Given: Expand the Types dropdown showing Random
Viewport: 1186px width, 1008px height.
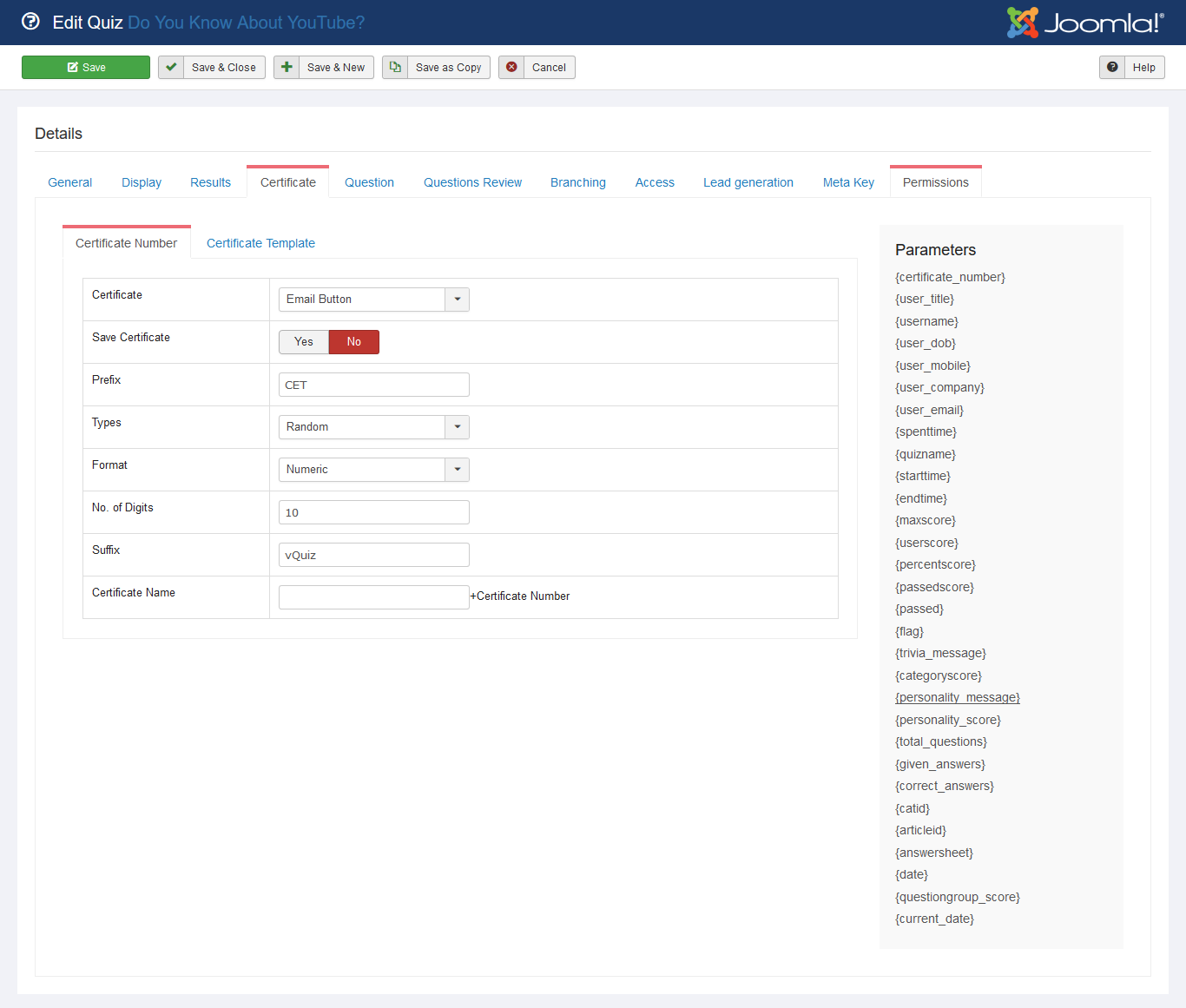Looking at the screenshot, I should (373, 427).
